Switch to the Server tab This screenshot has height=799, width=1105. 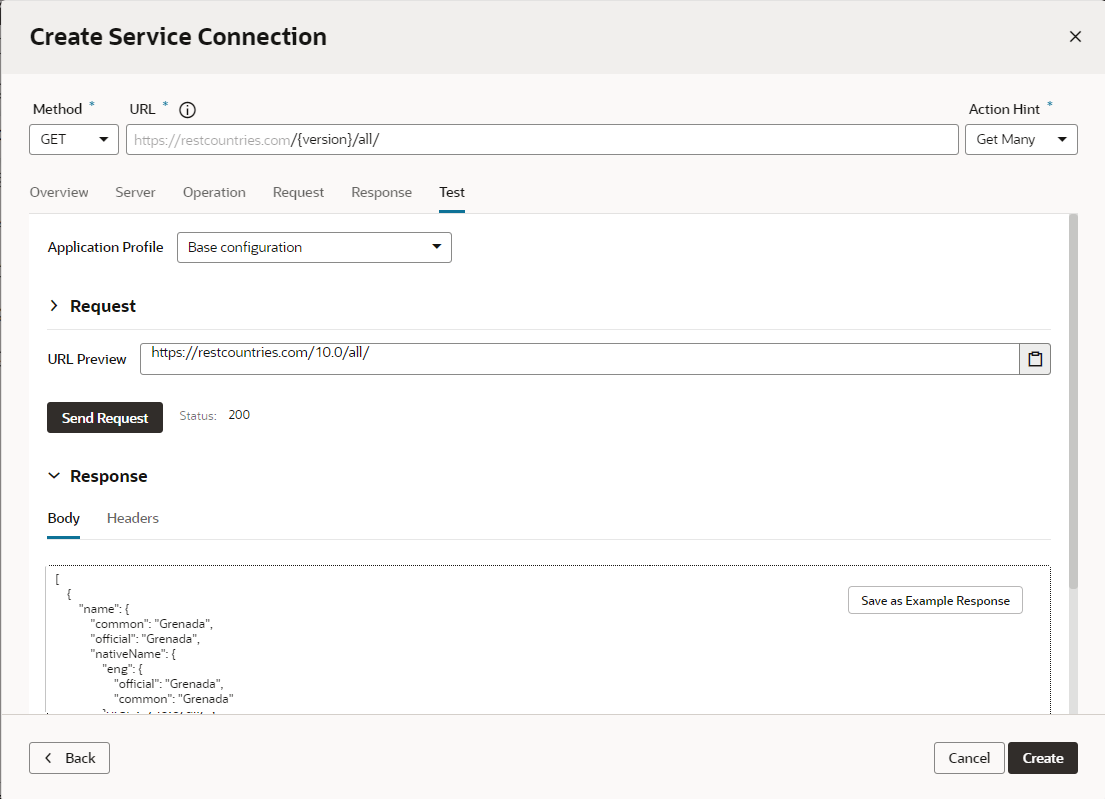[x=135, y=192]
